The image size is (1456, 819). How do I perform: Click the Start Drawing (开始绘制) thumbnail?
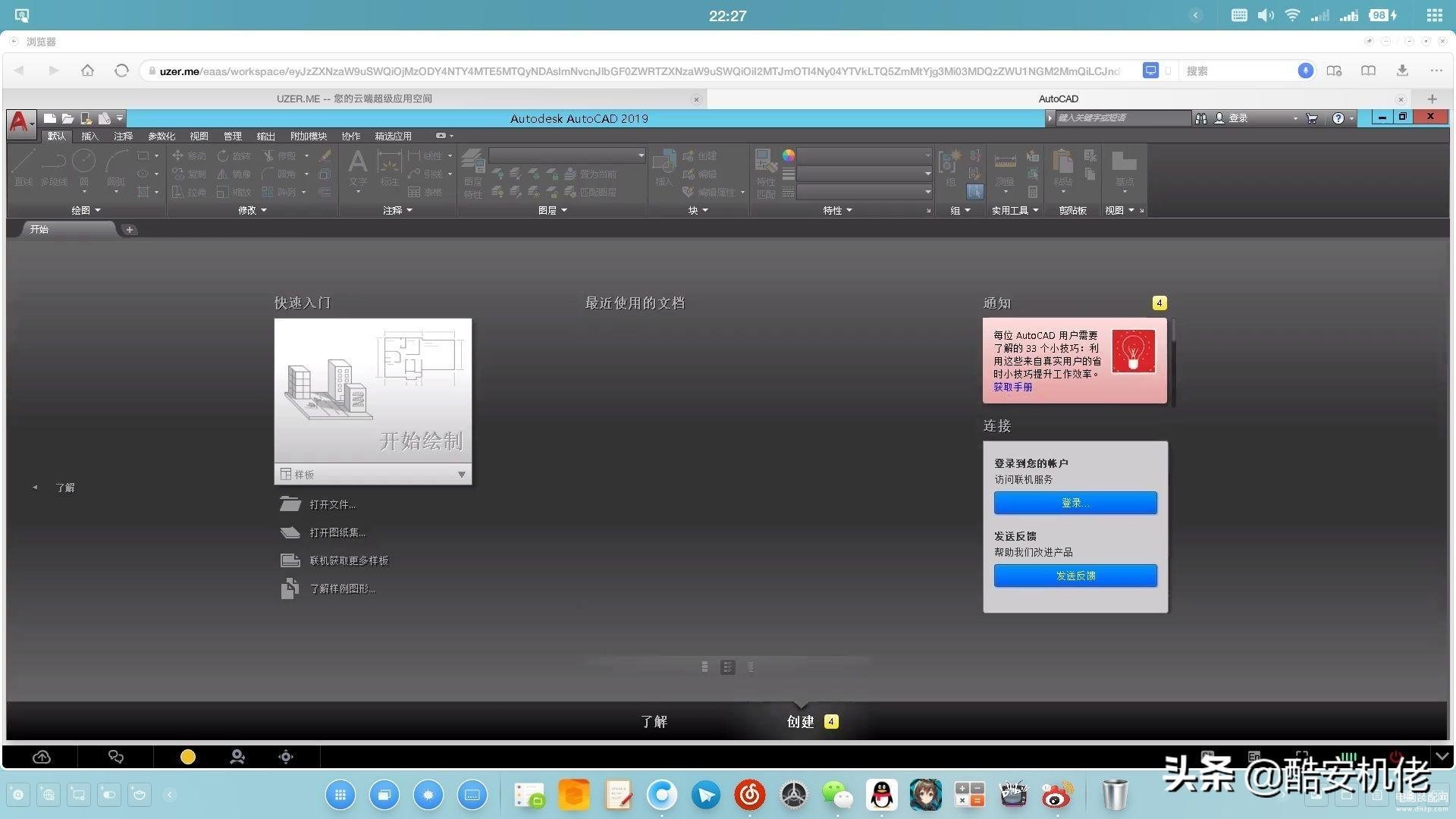tap(373, 391)
